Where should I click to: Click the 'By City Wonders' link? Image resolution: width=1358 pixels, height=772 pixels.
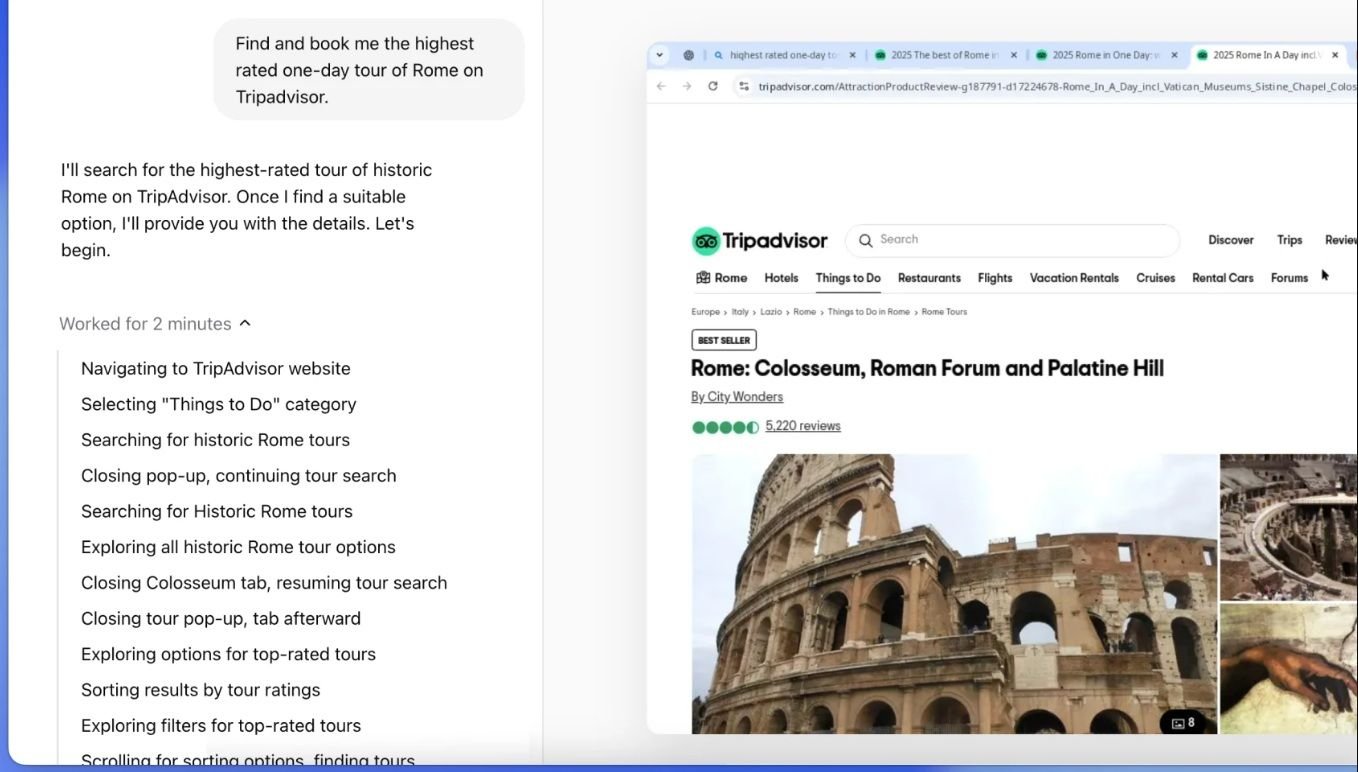[x=737, y=397]
